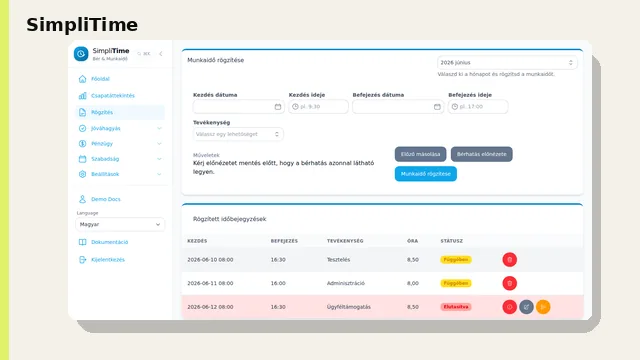This screenshot has width=640, height=360.
Task: Open the sidebar search icon
Action: (x=139, y=53)
